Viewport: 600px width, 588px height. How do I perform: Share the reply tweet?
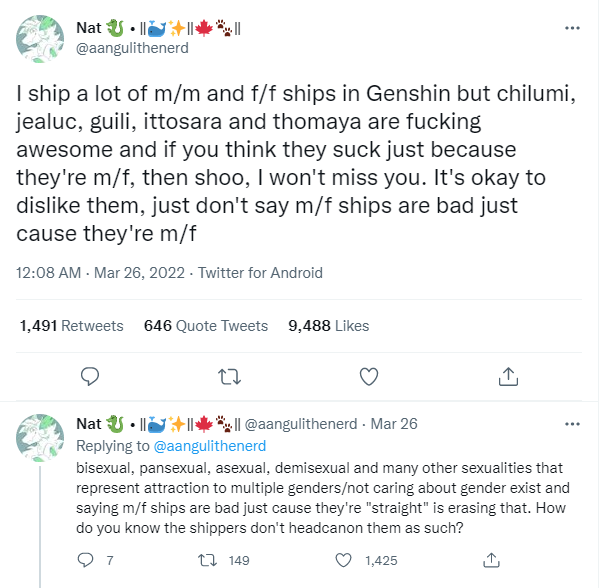[490, 559]
